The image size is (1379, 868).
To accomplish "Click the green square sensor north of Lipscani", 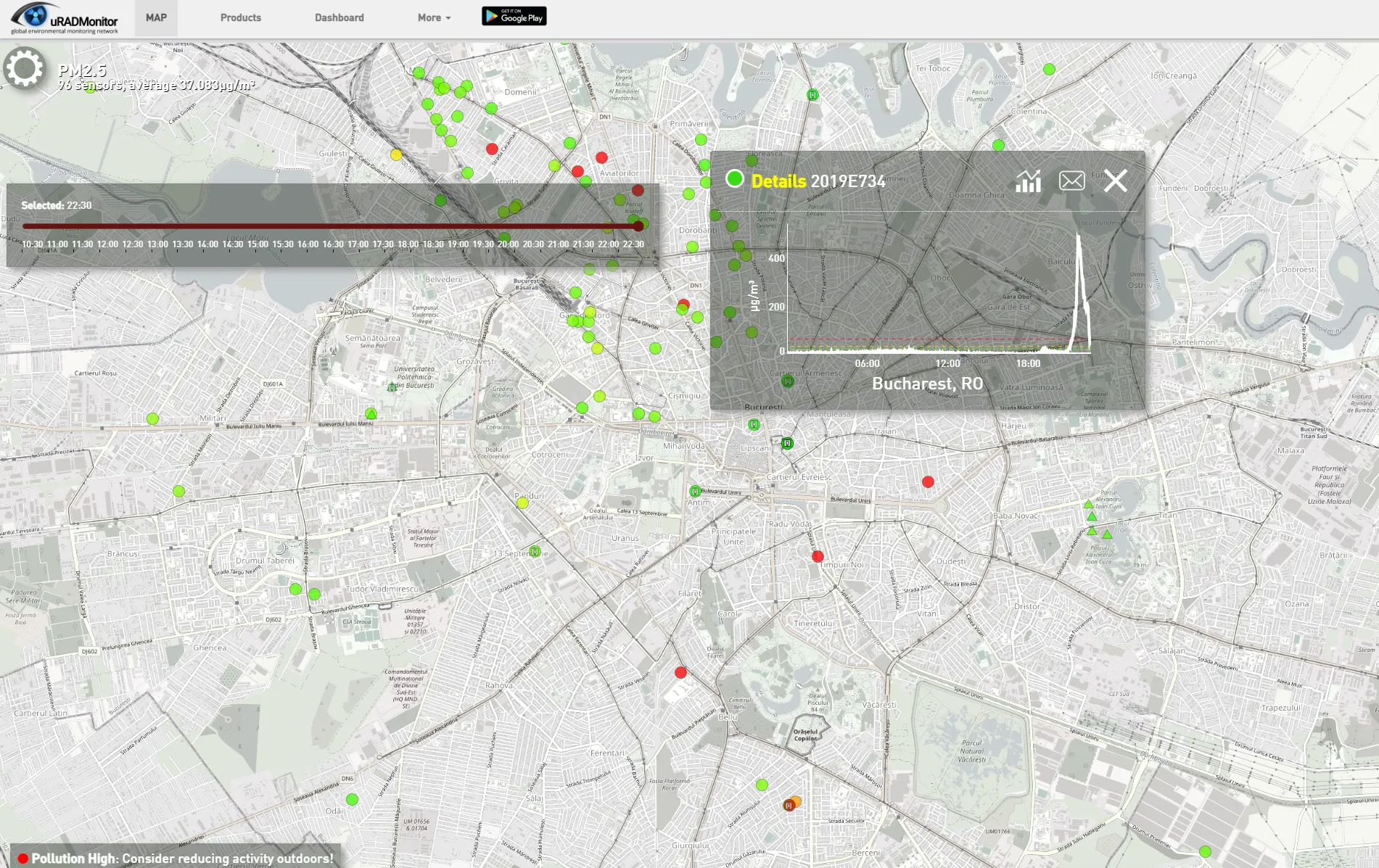I will click(x=754, y=424).
